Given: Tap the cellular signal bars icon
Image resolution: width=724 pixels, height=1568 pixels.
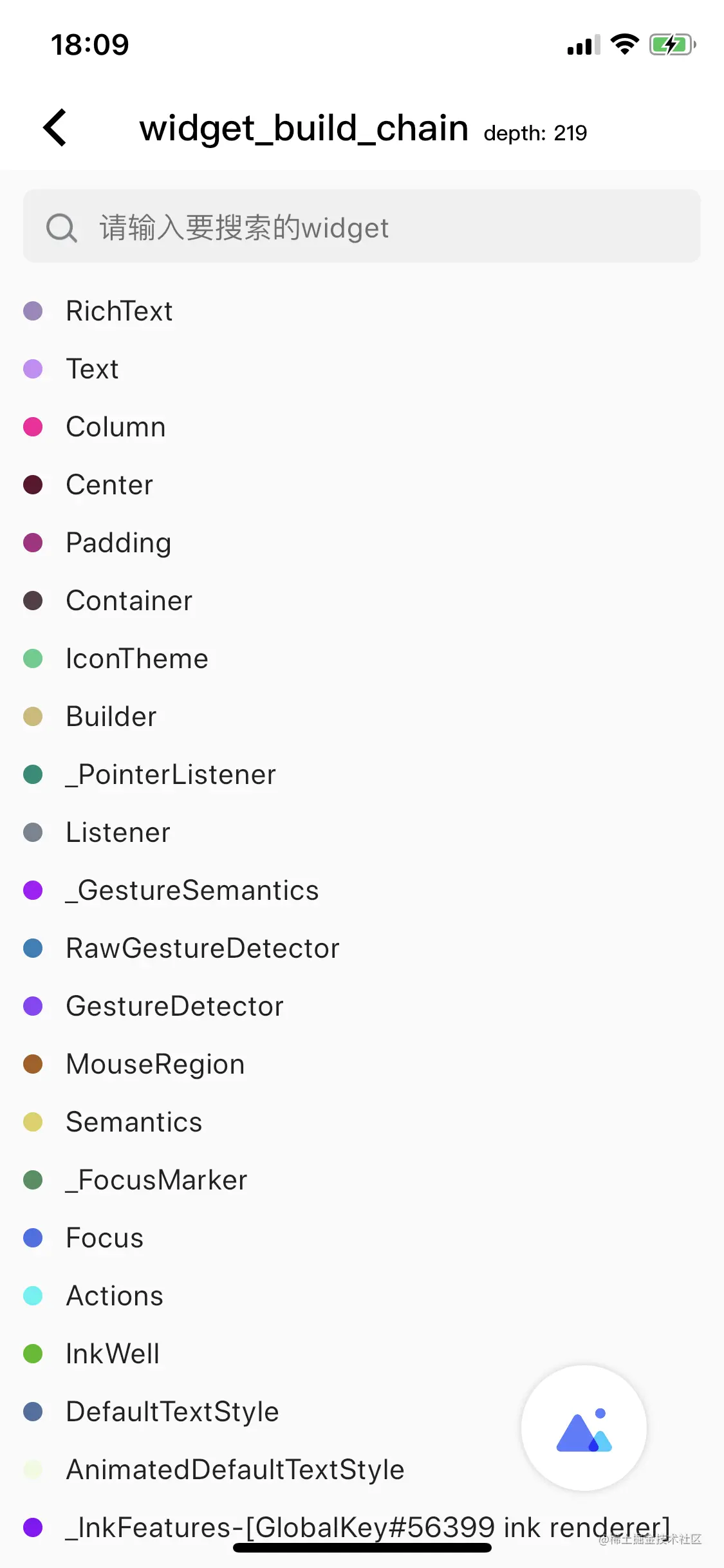Looking at the screenshot, I should coord(583,45).
